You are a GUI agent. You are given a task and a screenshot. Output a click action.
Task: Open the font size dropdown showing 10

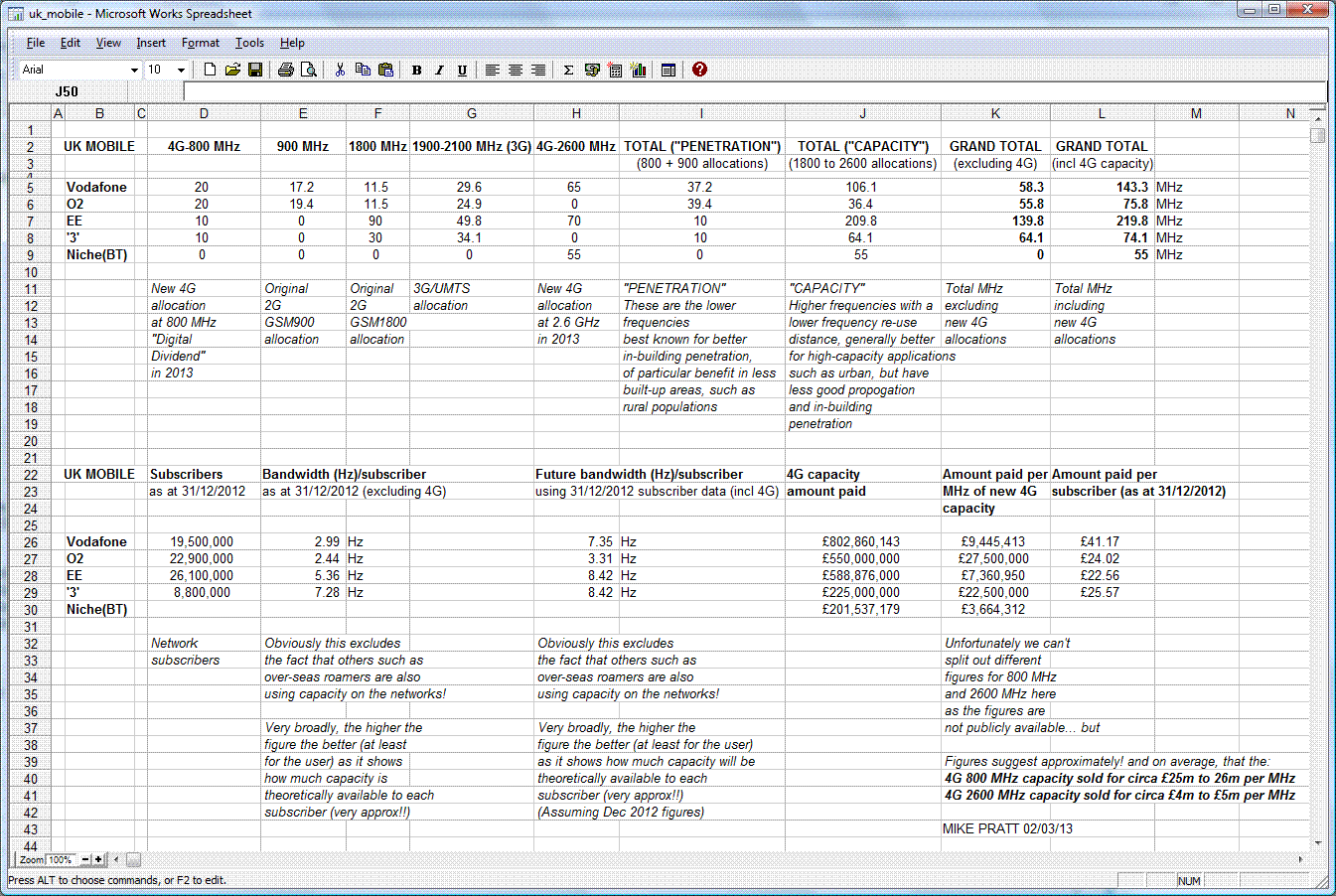tap(181, 70)
